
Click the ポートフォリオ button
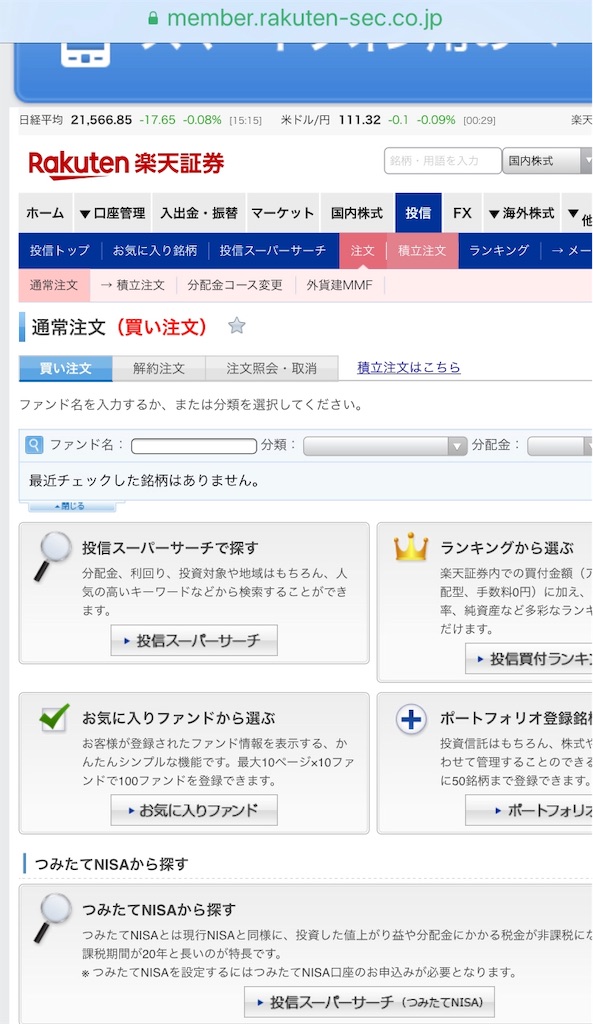coord(529,810)
